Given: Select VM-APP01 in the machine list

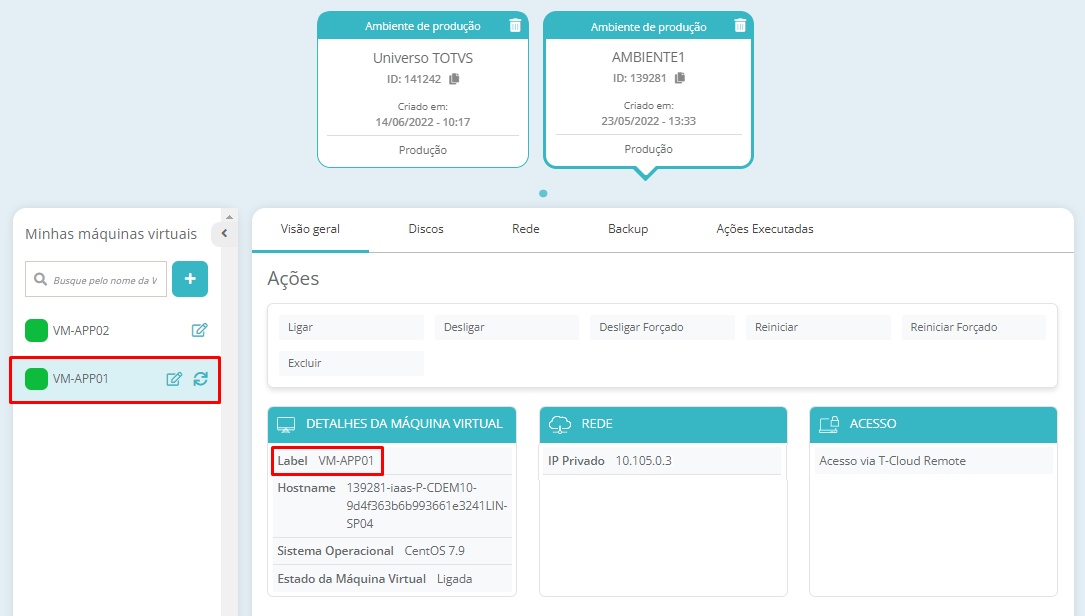Looking at the screenshot, I should (x=80, y=379).
